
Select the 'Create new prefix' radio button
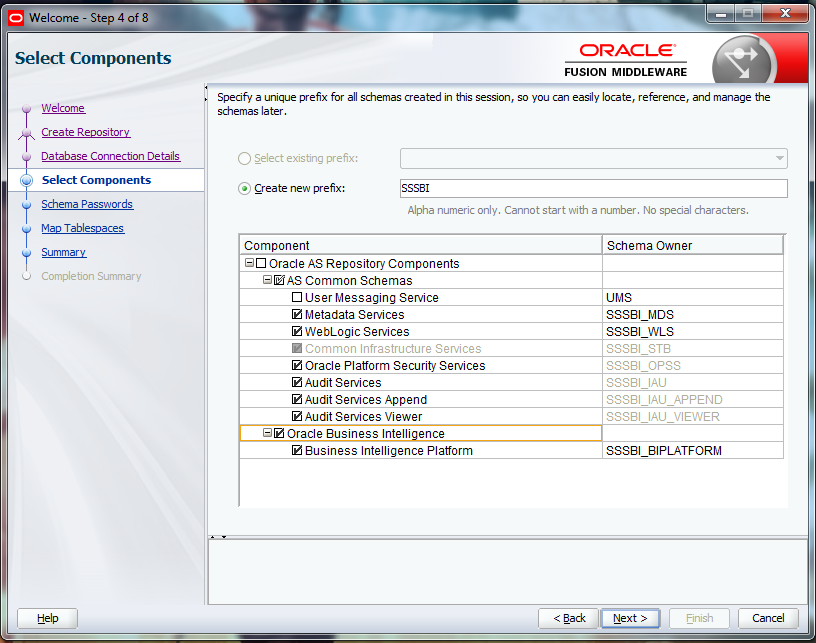point(244,188)
